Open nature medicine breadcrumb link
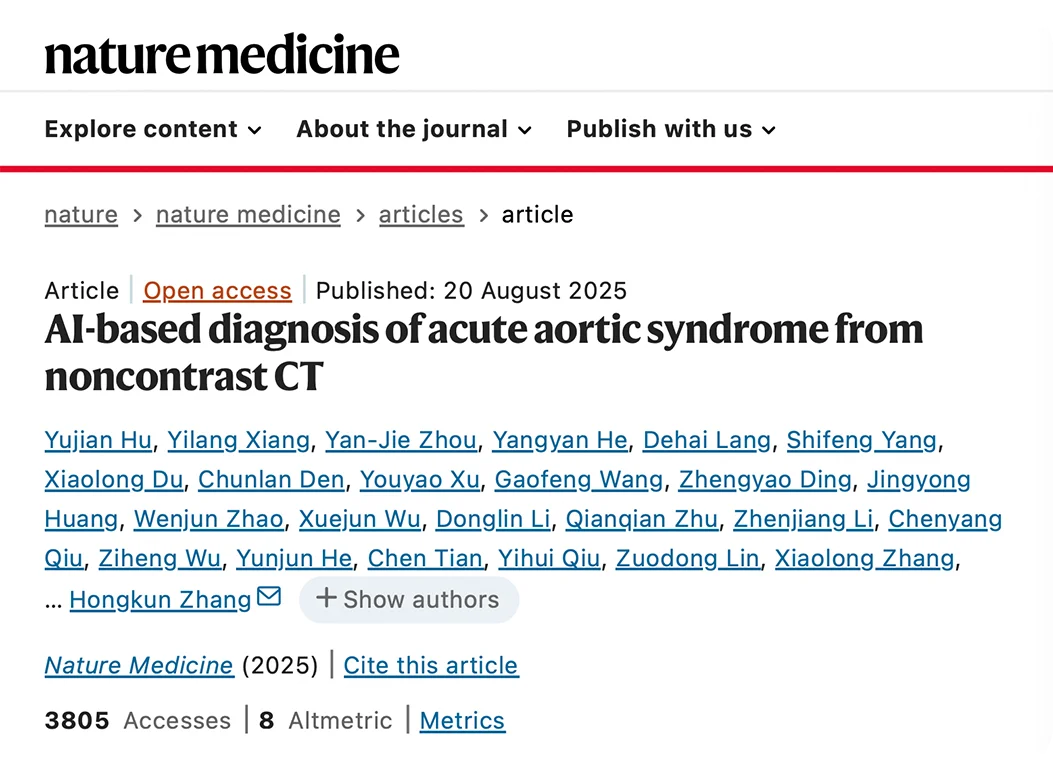Image resolution: width=1053 pixels, height=775 pixels. 248,215
